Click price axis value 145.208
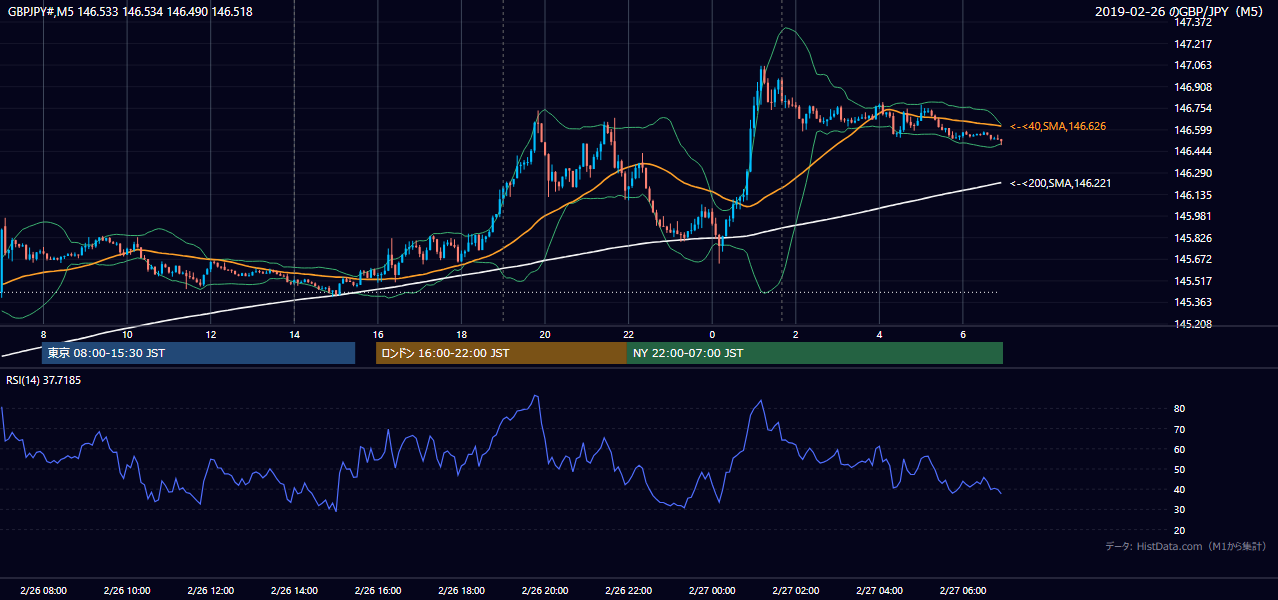Image resolution: width=1278 pixels, height=600 pixels. coord(1192,324)
